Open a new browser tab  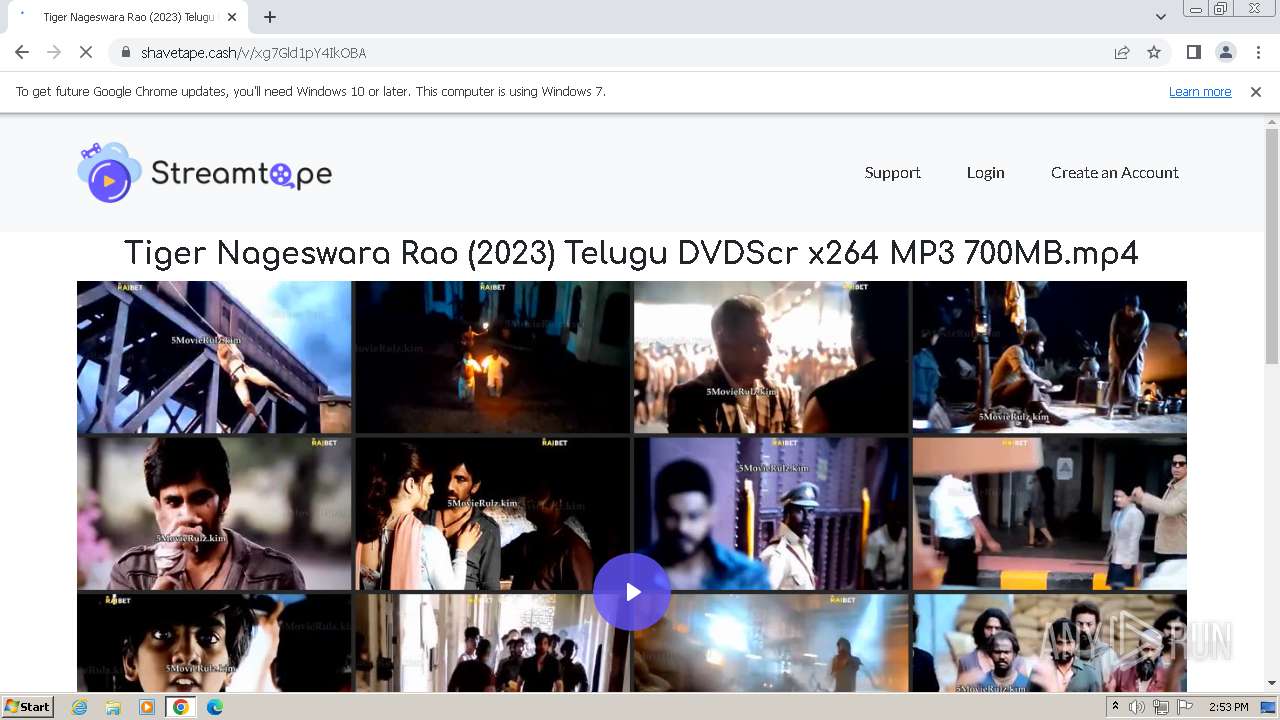click(270, 17)
